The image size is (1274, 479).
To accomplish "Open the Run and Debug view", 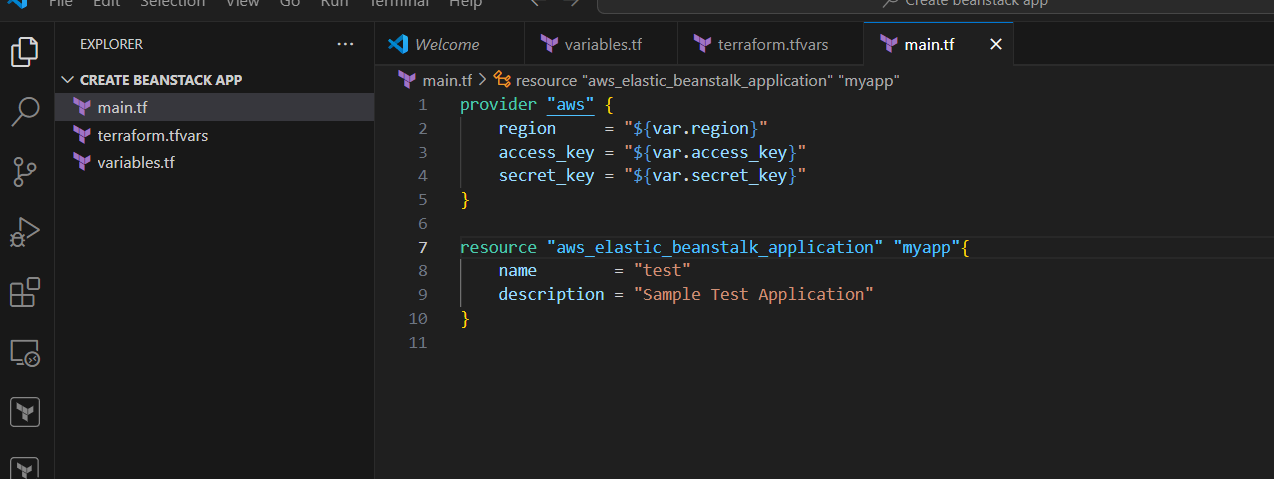I will tap(25, 232).
